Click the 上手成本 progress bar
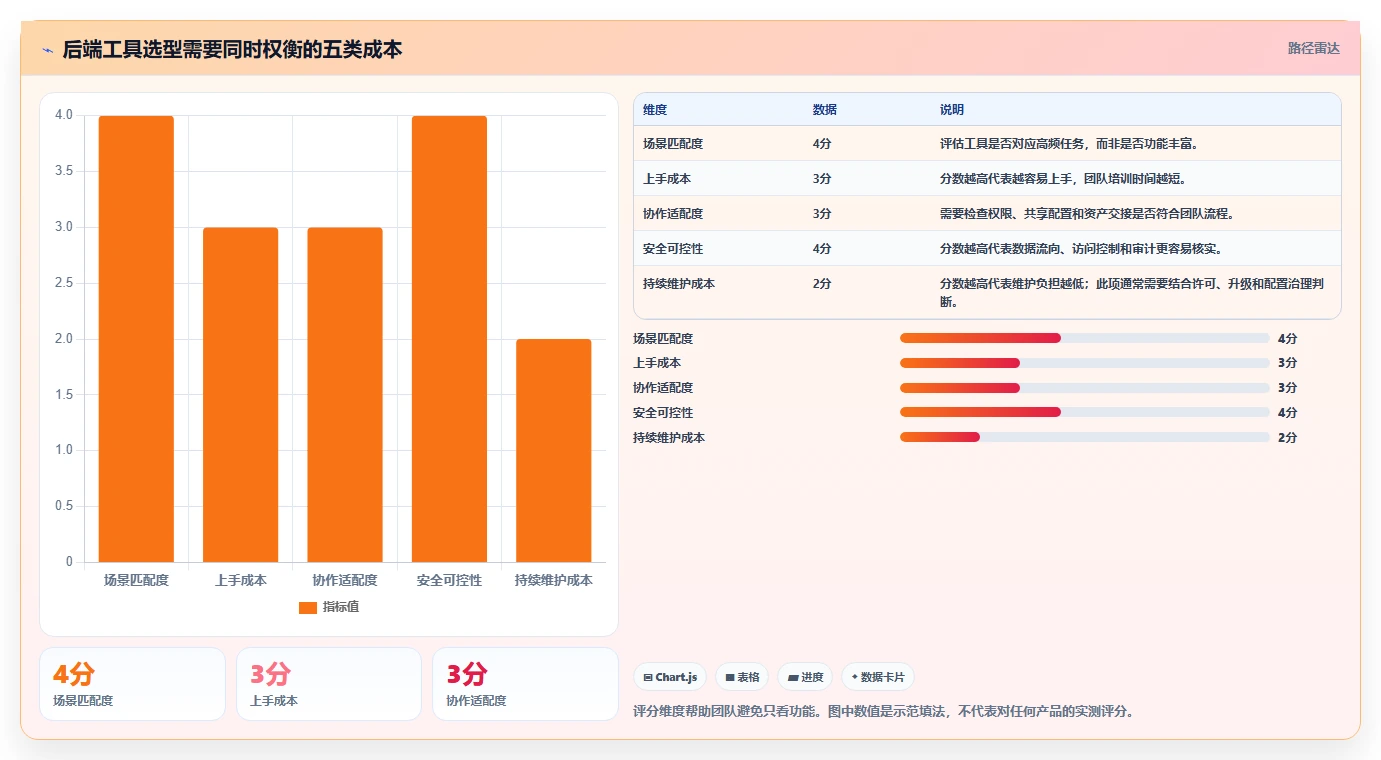1381x760 pixels. click(1084, 363)
